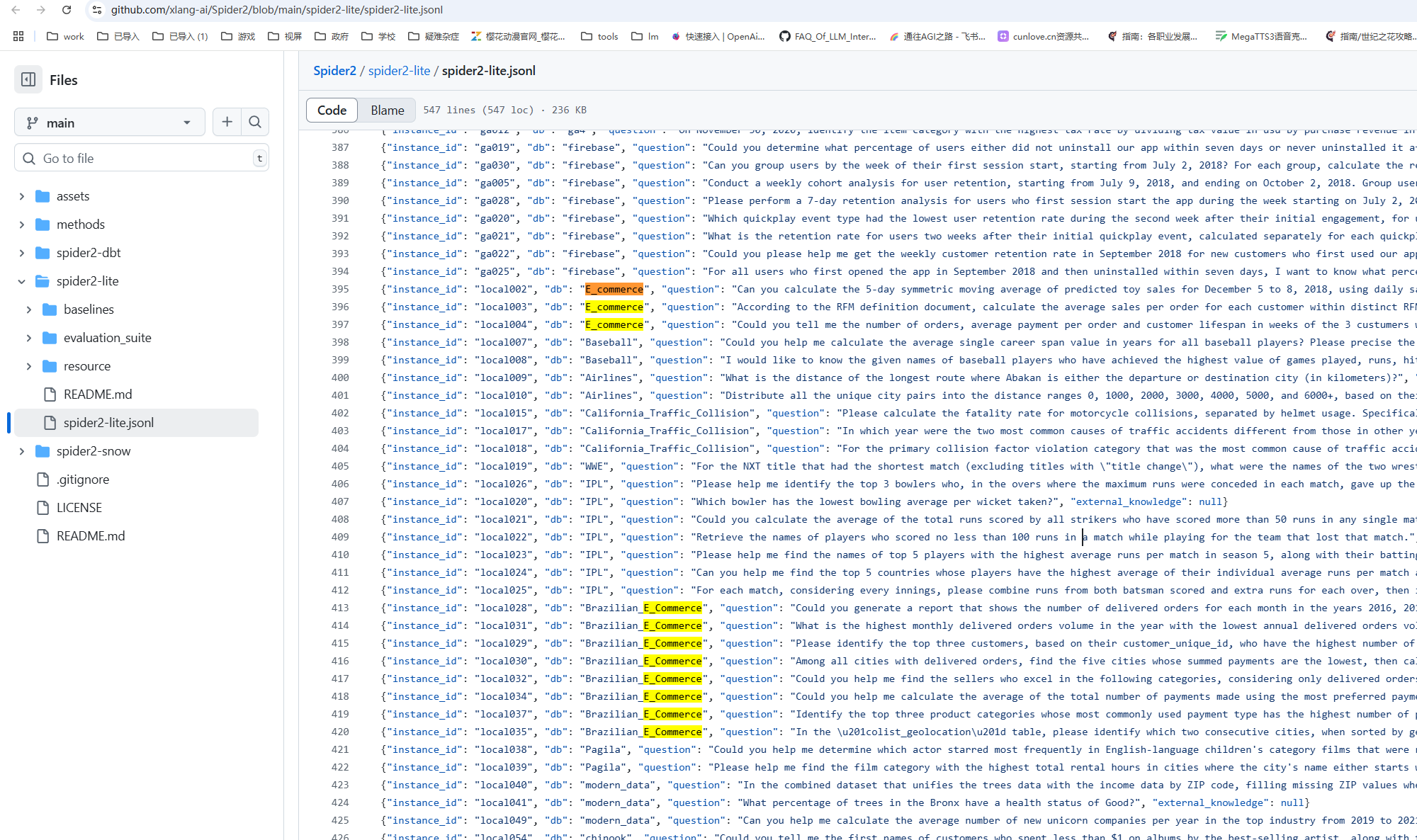1417x840 pixels.
Task: Open the spider2-snow folder
Action: [x=94, y=451]
